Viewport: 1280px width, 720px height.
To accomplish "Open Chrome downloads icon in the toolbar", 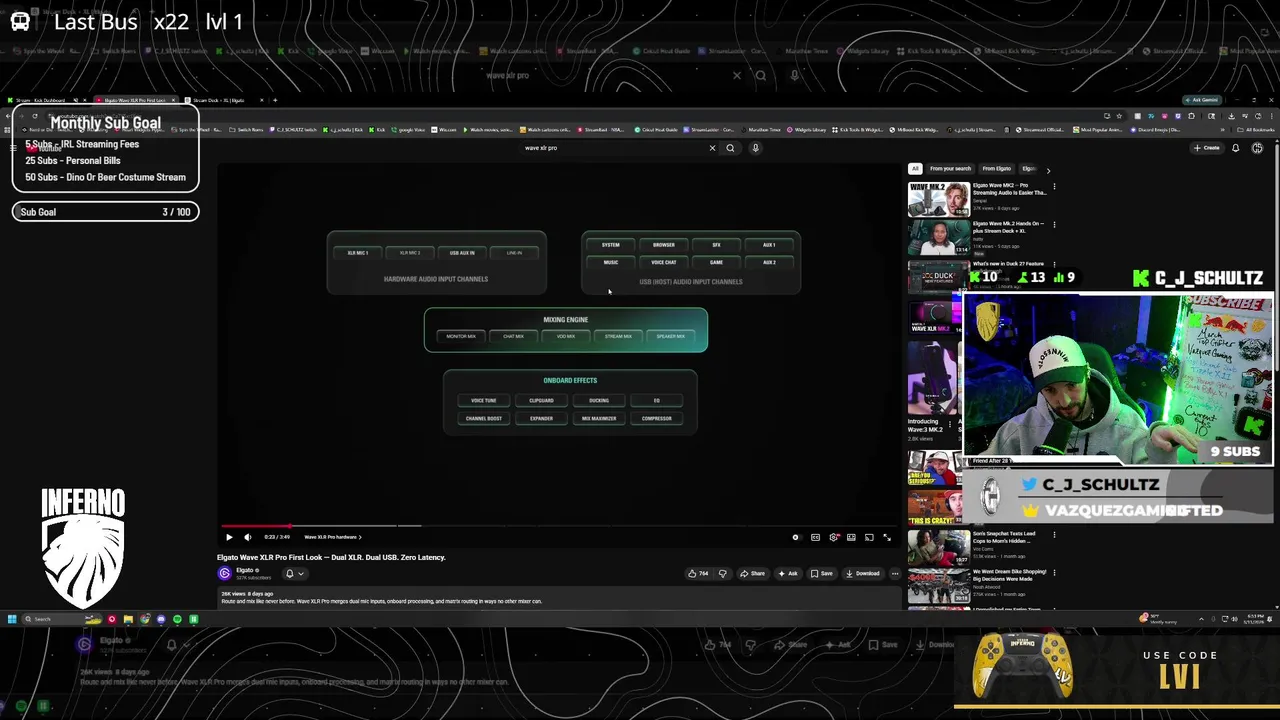I will [1231, 116].
